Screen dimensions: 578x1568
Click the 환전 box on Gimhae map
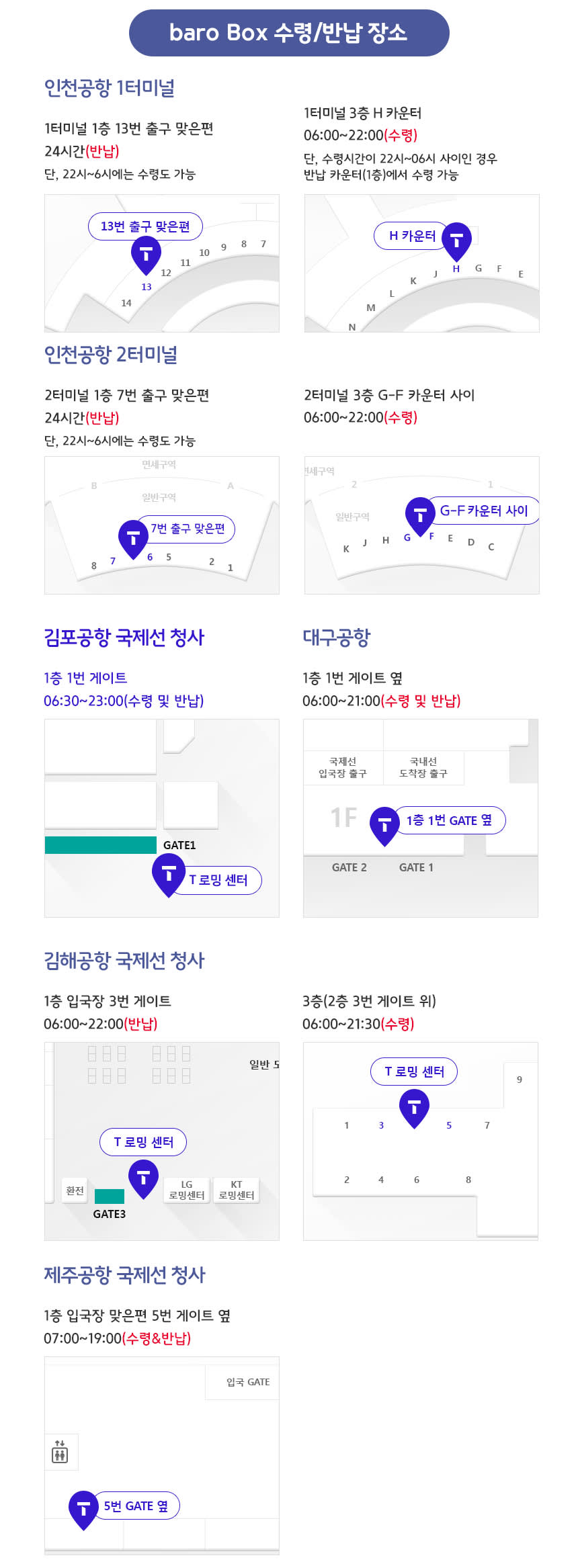(75, 1190)
